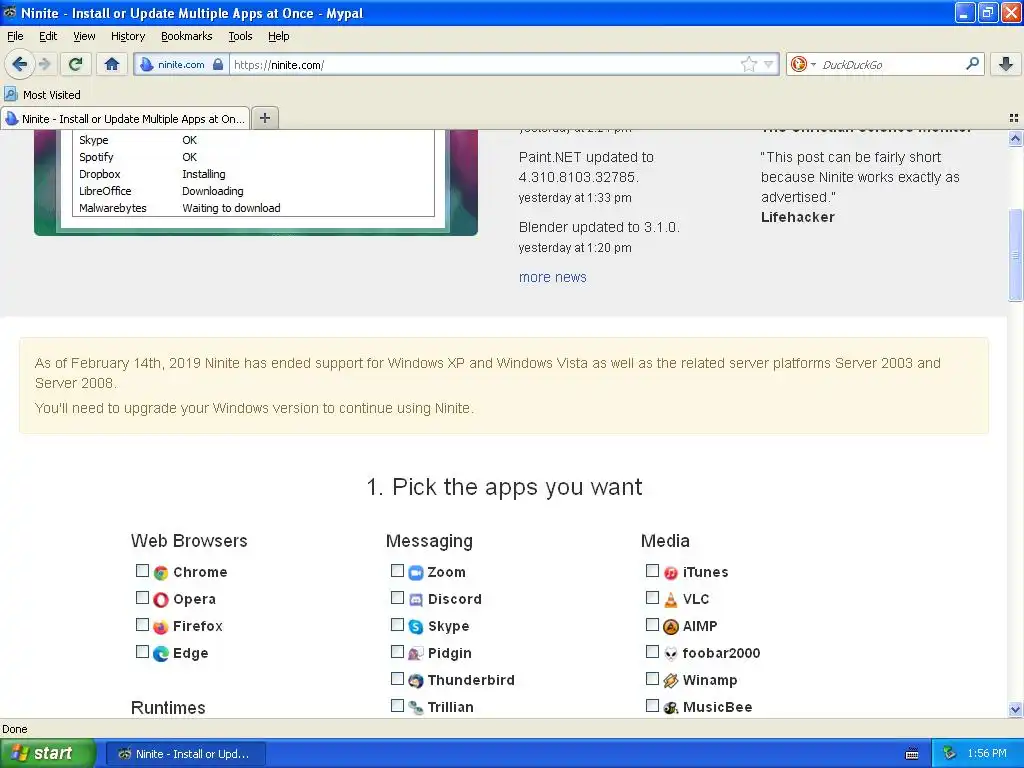The width and height of the screenshot is (1024, 768).
Task: Click the padlock security icon
Action: 218,65
